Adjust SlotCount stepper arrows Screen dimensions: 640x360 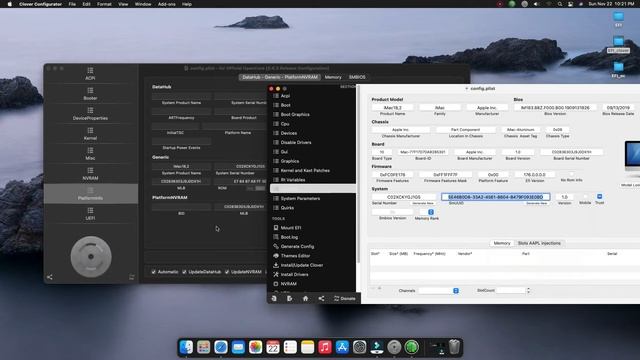(528, 291)
